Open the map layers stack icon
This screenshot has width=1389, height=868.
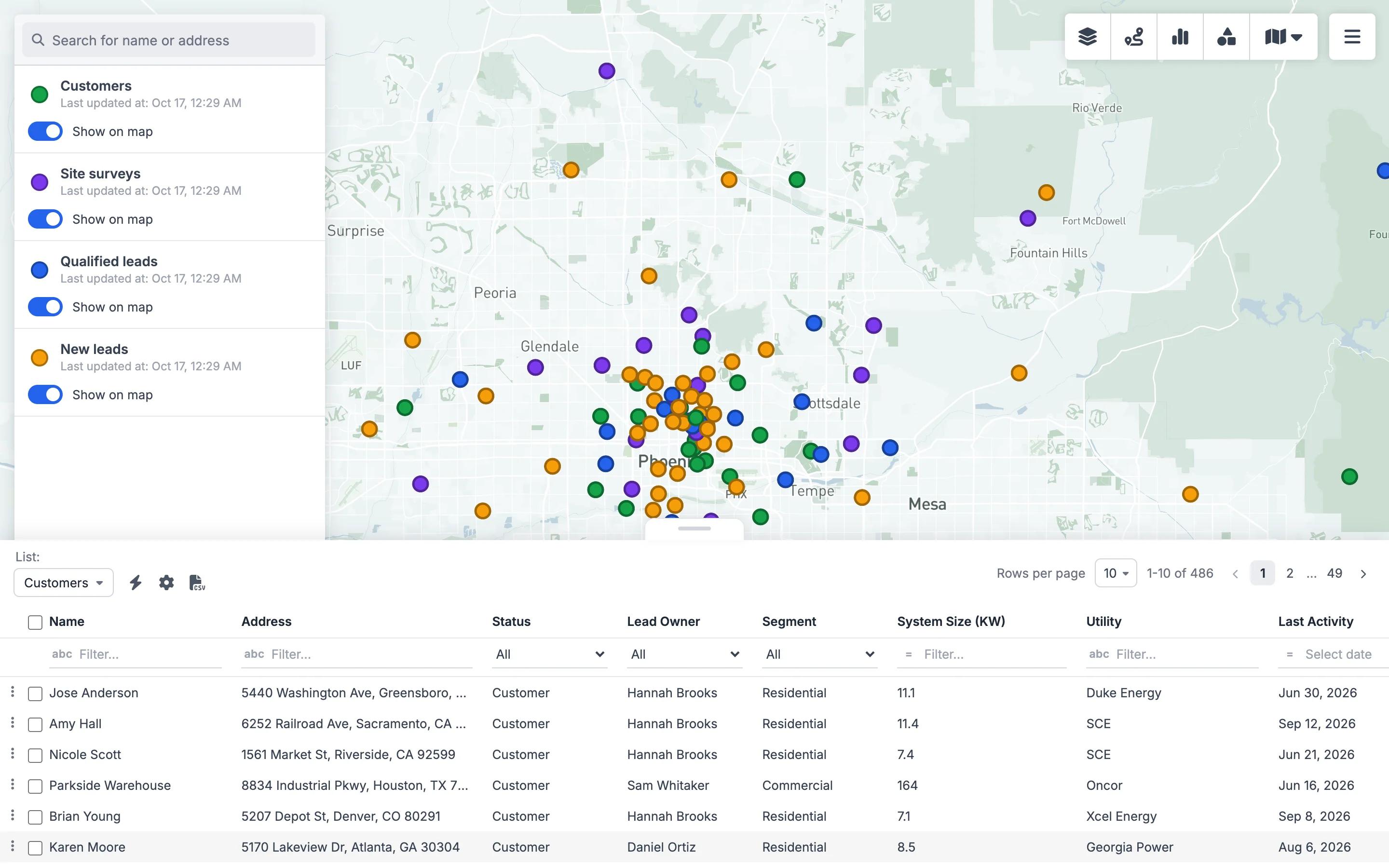tap(1088, 37)
